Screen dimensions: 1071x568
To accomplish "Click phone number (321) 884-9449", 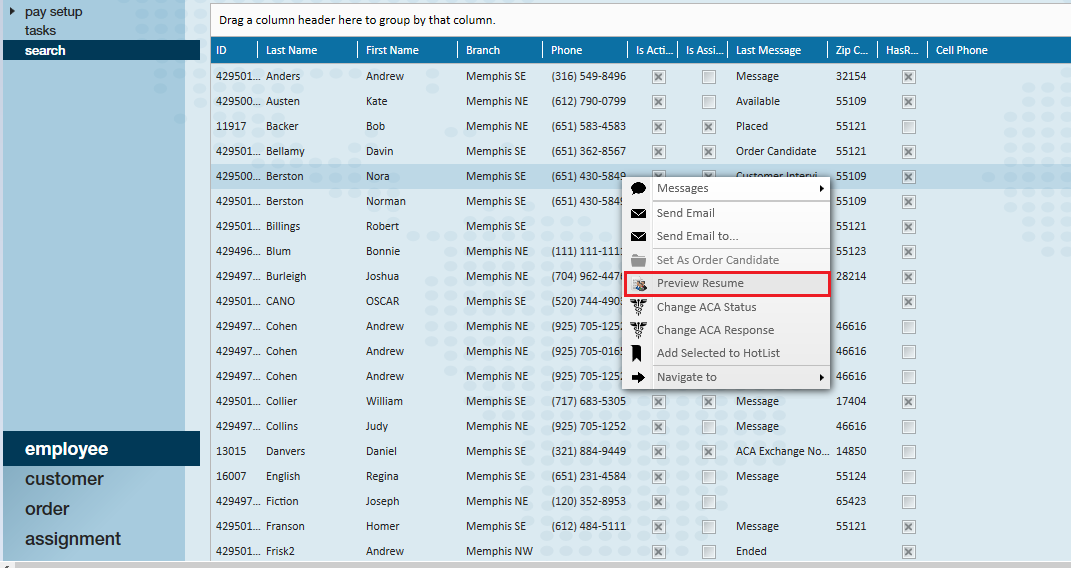I will click(589, 451).
